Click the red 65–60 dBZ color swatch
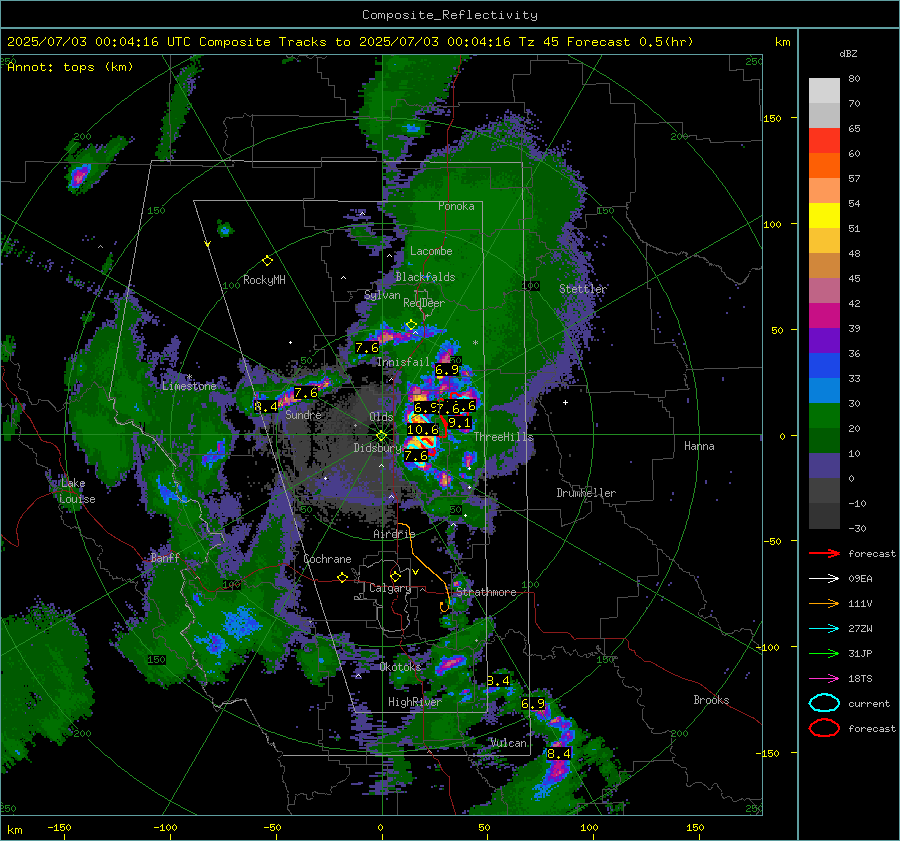Image resolution: width=900 pixels, height=841 pixels. pyautogui.click(x=824, y=141)
